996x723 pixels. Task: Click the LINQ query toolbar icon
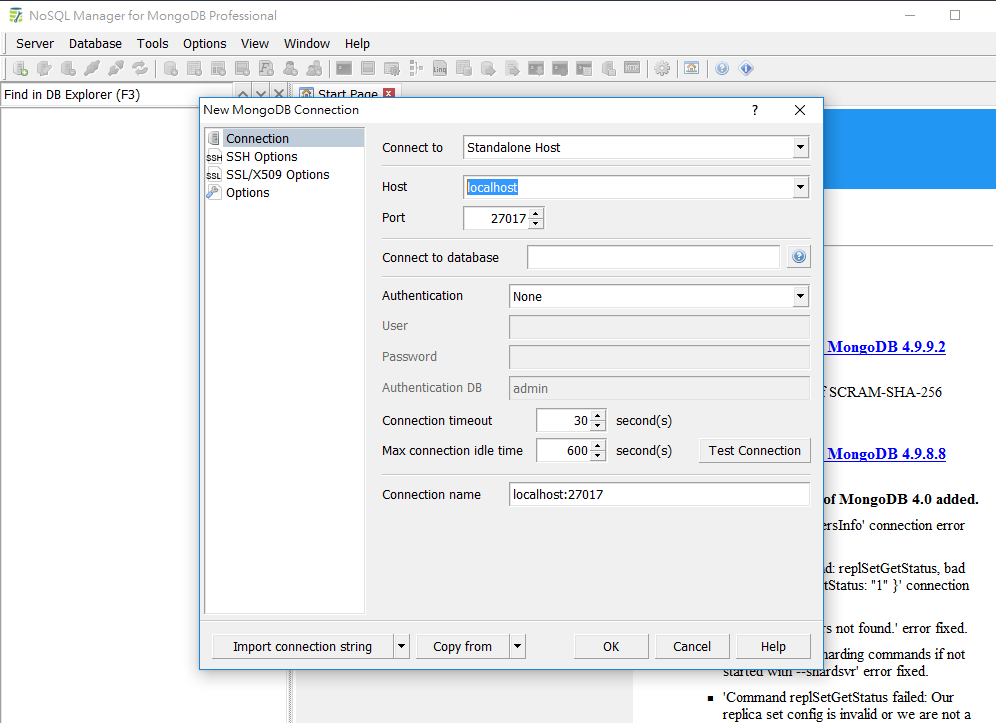[x=440, y=68]
